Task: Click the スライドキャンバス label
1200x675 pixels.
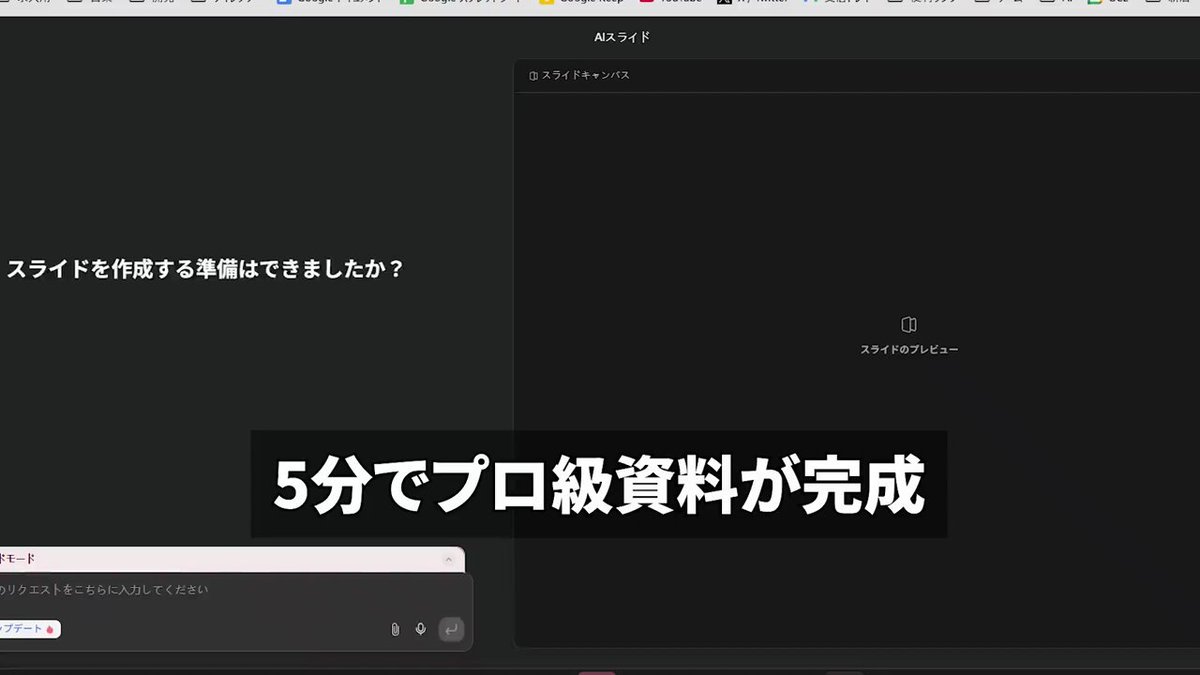Action: [x=586, y=75]
